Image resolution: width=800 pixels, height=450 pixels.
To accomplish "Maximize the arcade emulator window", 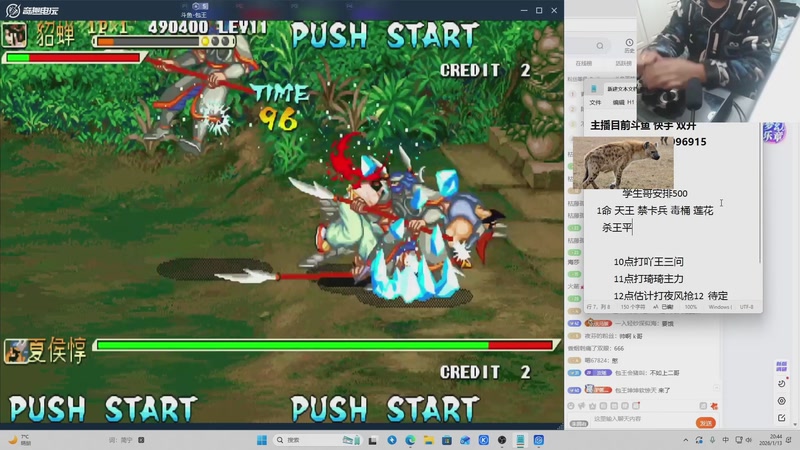I will click(x=539, y=10).
